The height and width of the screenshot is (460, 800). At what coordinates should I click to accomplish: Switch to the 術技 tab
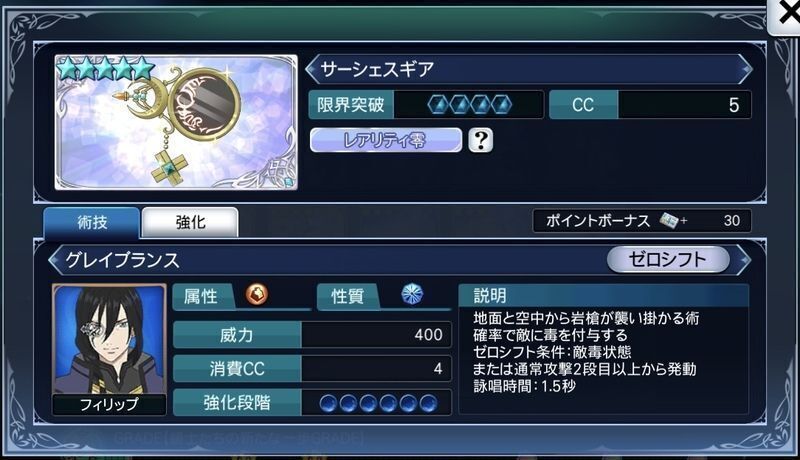[91, 222]
